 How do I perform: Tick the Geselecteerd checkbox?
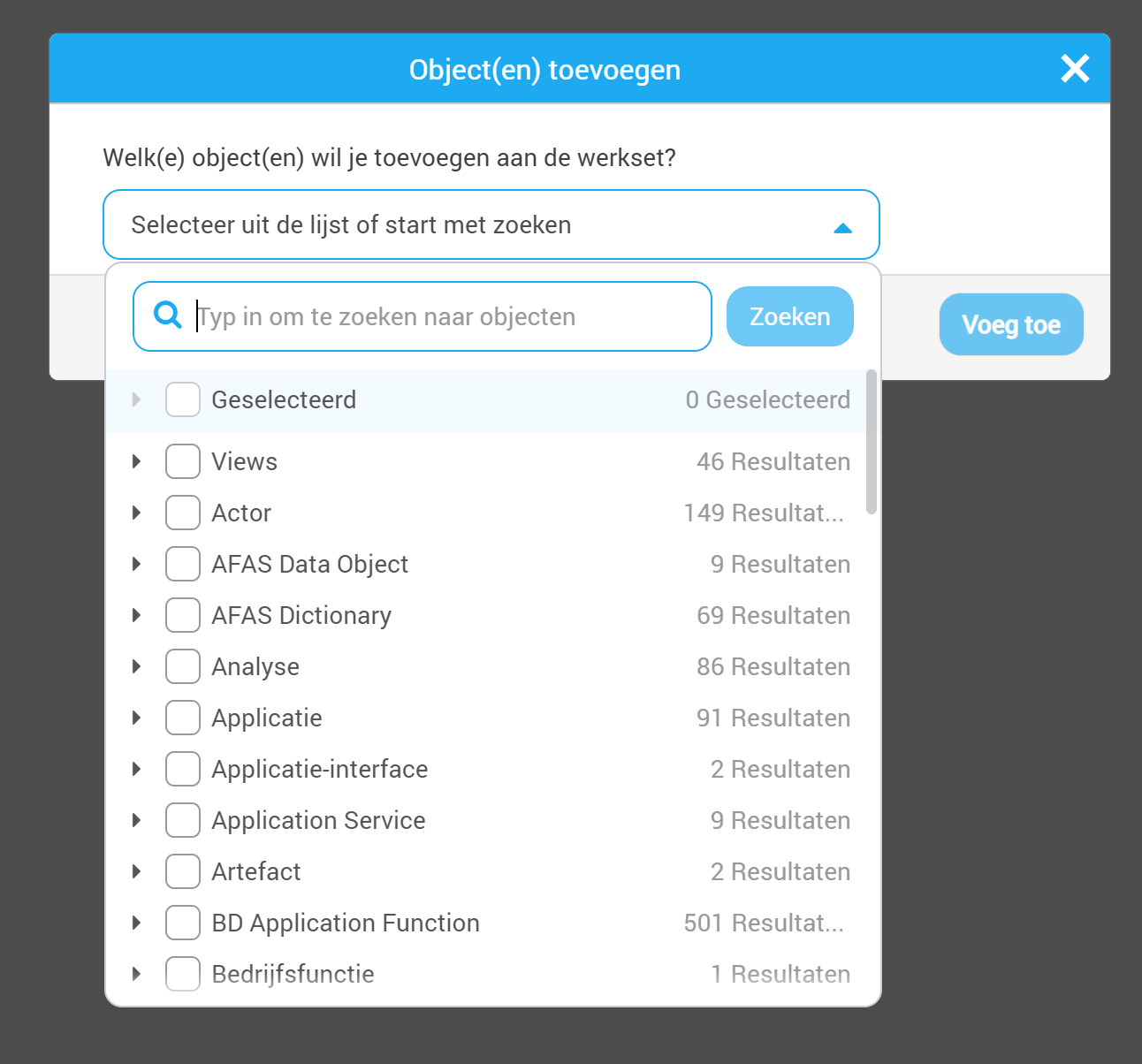tap(183, 399)
